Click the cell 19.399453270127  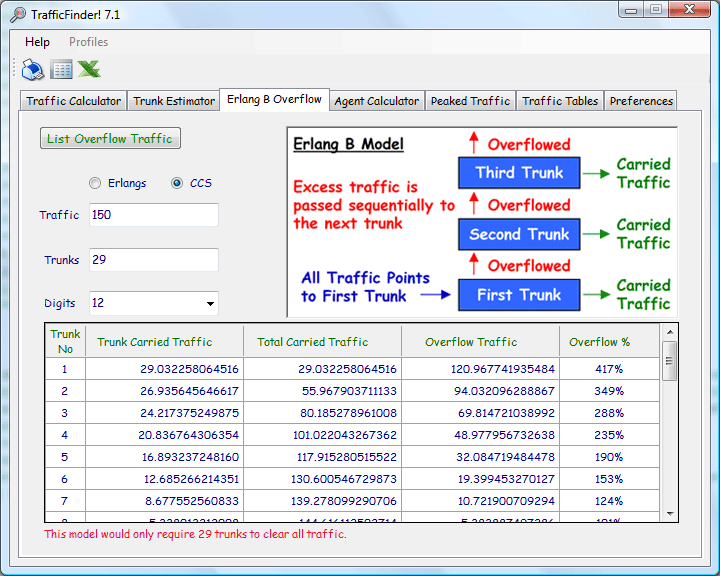click(x=480, y=479)
